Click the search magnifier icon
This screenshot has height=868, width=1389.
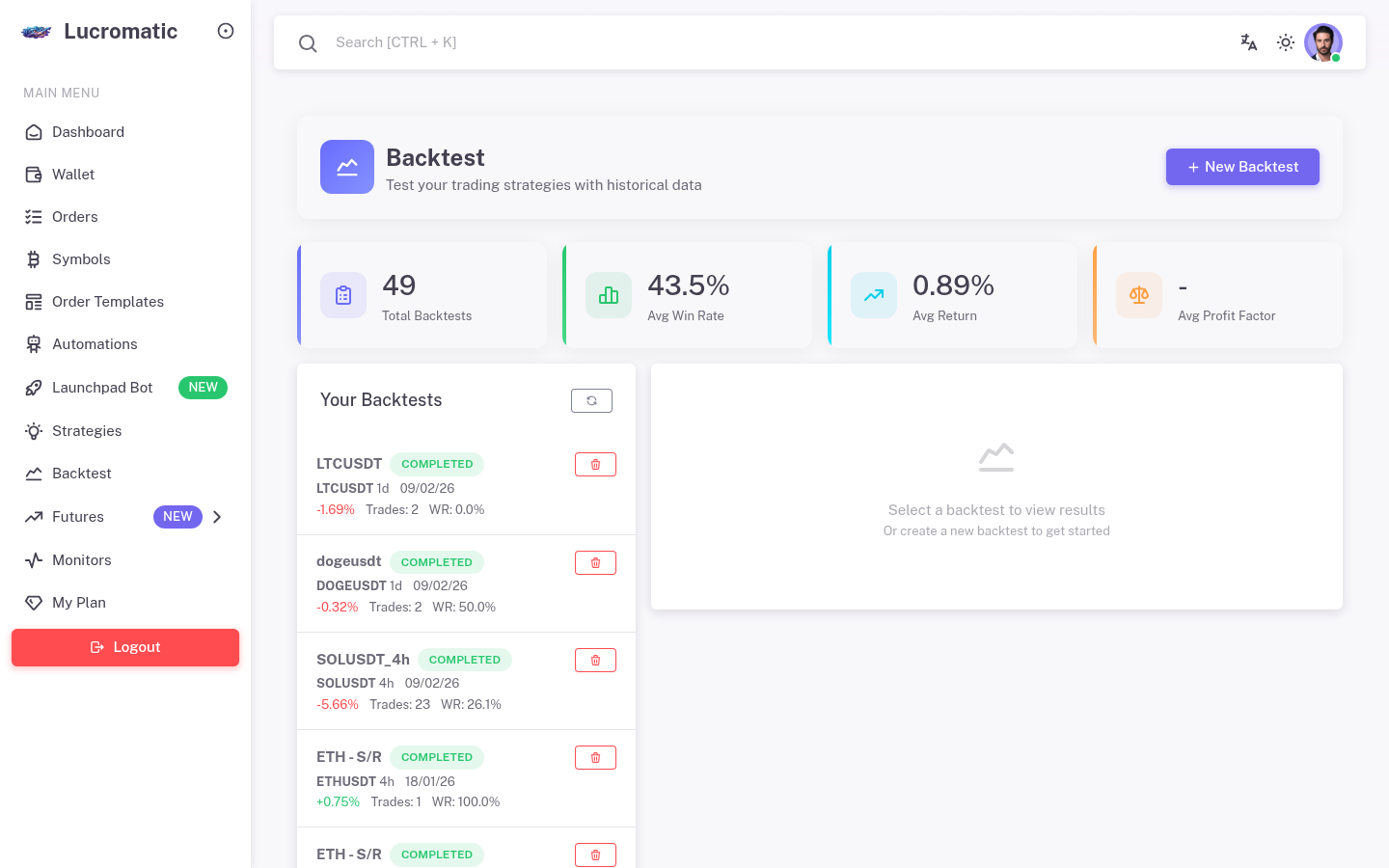(x=308, y=42)
